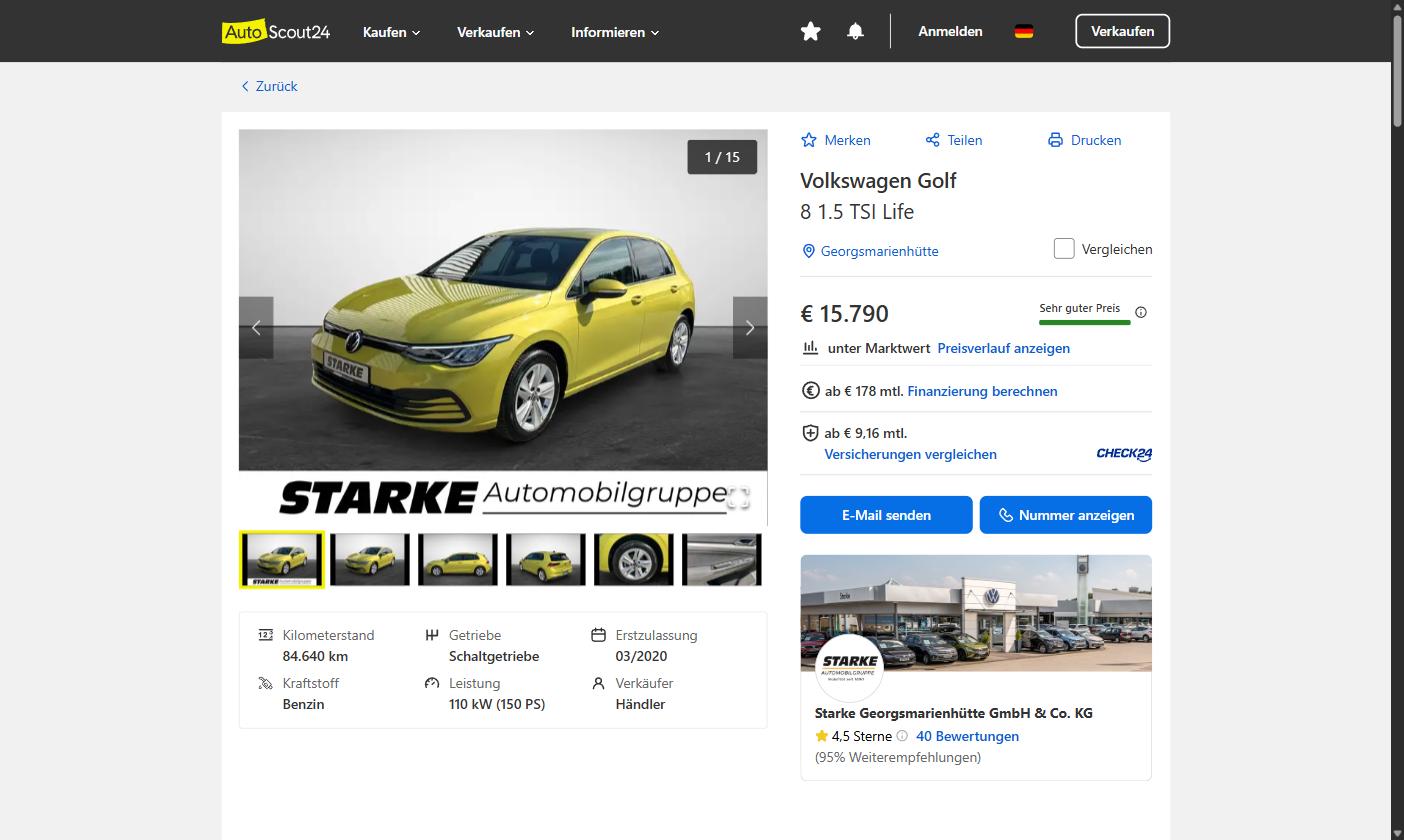Show previous photo with left arrow
This screenshot has height=840, width=1404.
pyautogui.click(x=256, y=328)
